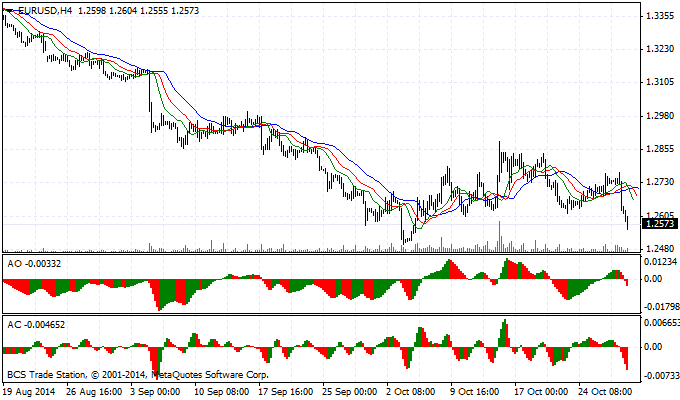This screenshot has width=680, height=400.
Task: Click the EURUSD,H4 chart title label
Action: [45, 10]
